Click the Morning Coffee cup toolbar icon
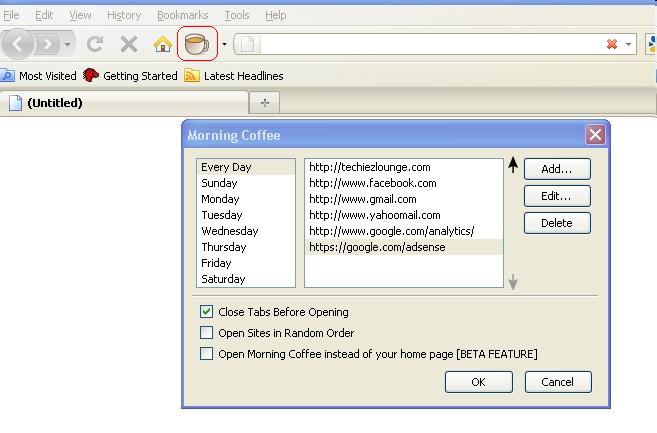Screen dimensions: 657x433 tap(197, 44)
